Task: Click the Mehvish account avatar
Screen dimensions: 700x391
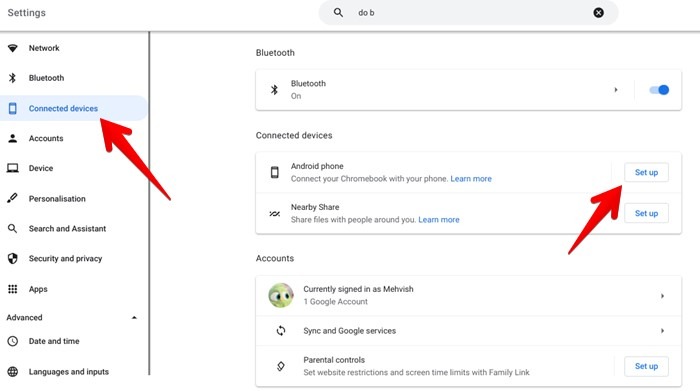Action: tap(281, 295)
